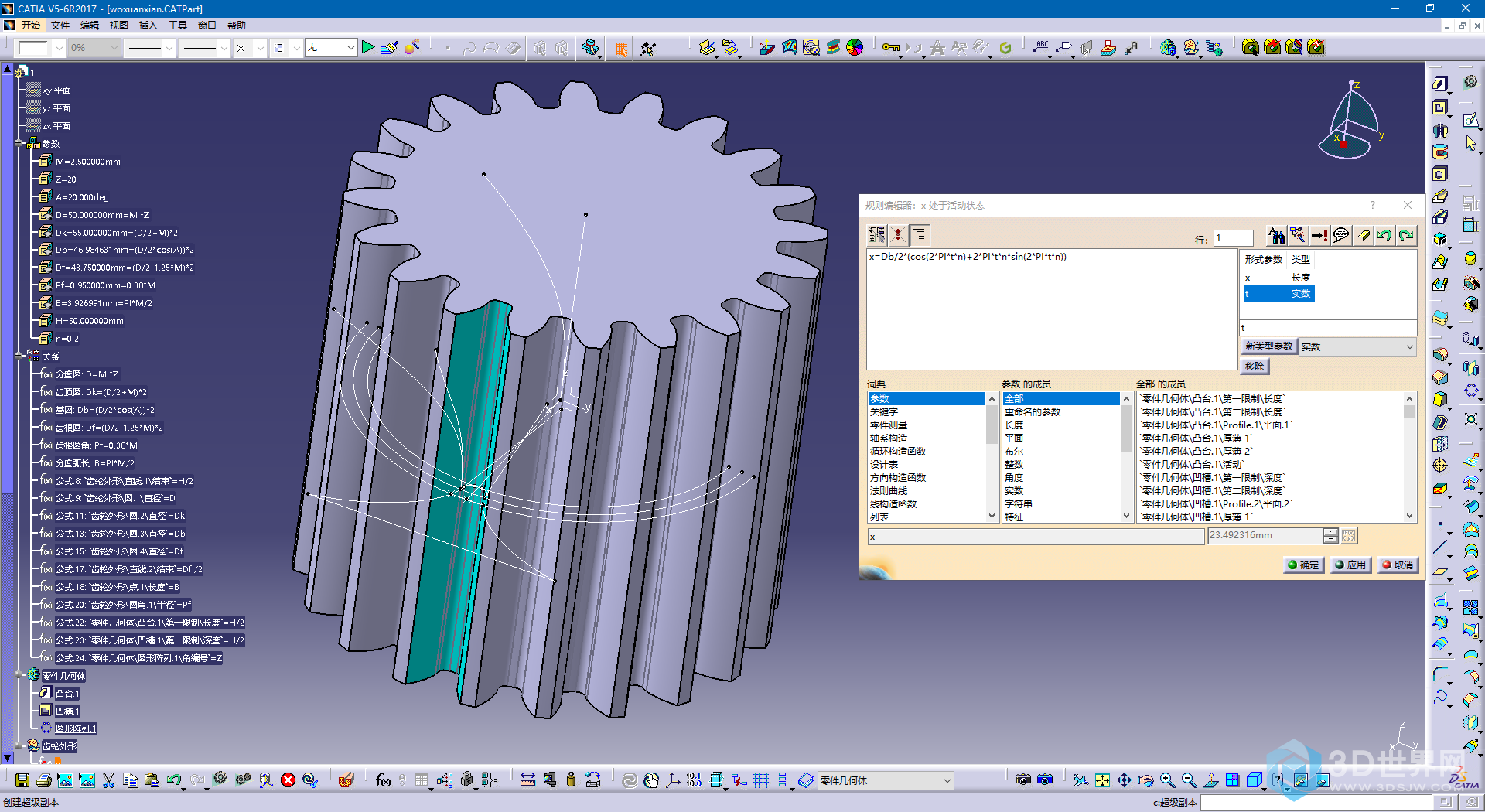
Task: Select tree item Z=20
Action: pos(66,179)
